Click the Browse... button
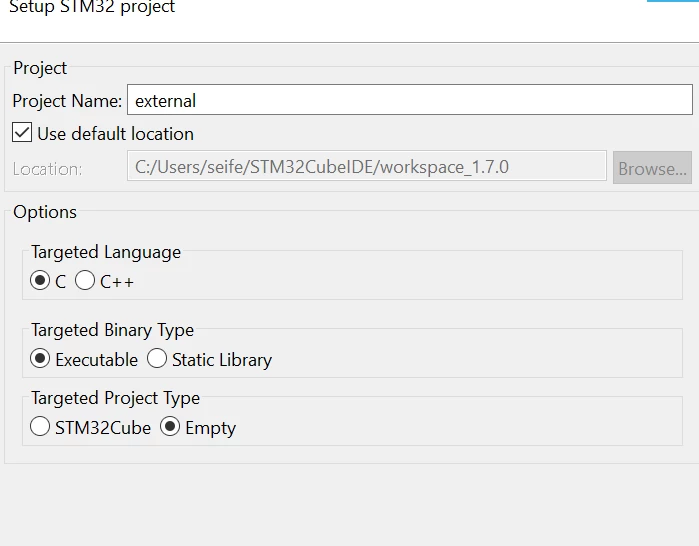Viewport: 699px width, 546px height. tap(652, 168)
